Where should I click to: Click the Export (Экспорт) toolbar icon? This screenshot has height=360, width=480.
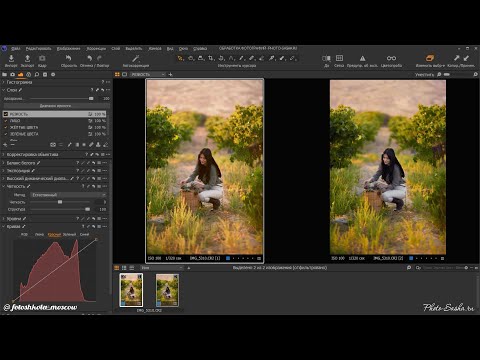point(27,58)
